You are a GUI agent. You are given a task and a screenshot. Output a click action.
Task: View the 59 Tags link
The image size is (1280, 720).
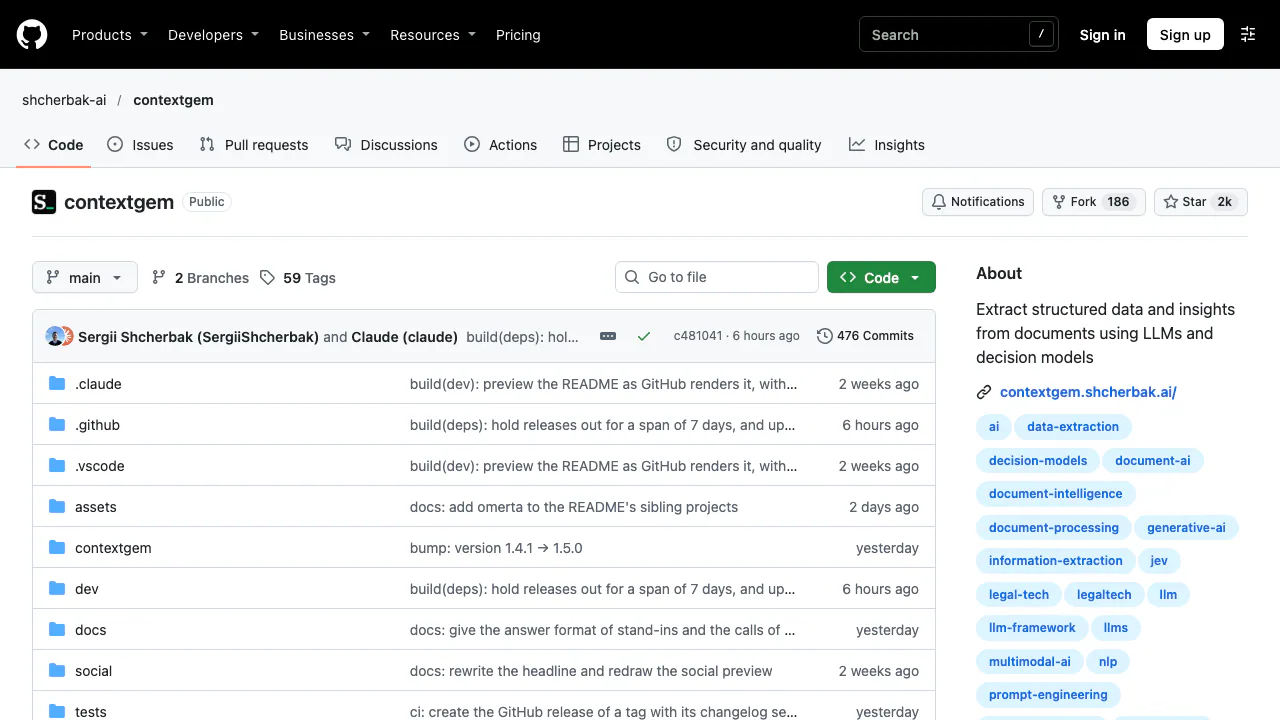(x=298, y=278)
